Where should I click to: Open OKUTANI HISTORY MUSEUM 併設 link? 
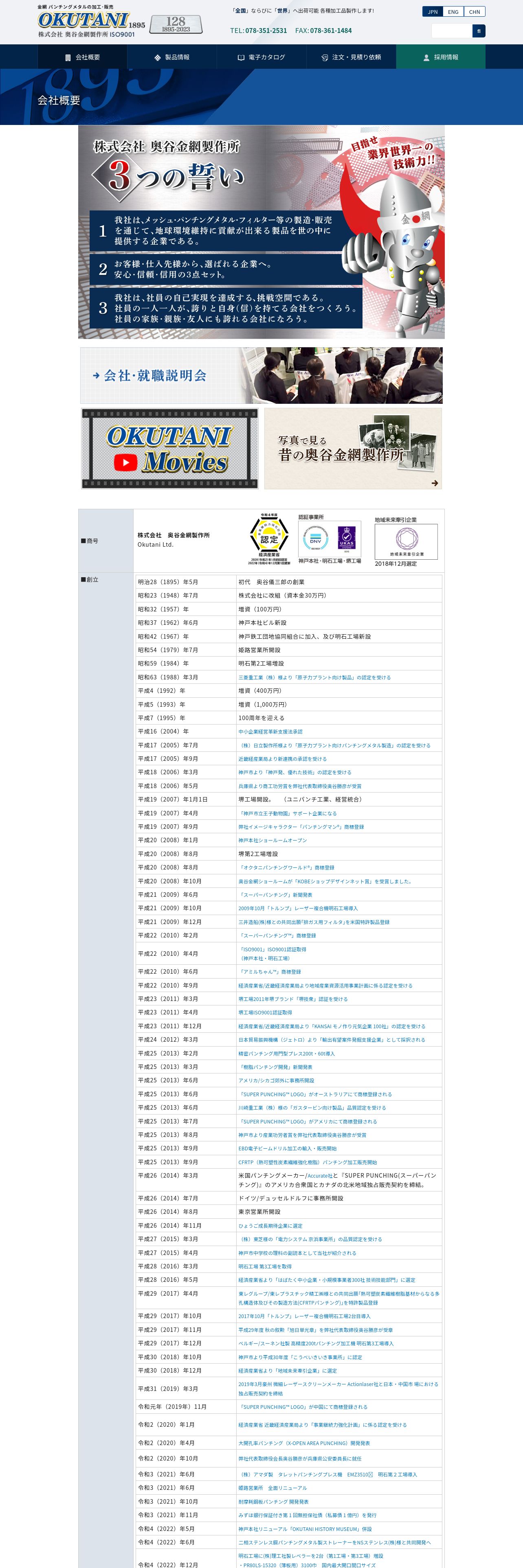tap(305, 1529)
